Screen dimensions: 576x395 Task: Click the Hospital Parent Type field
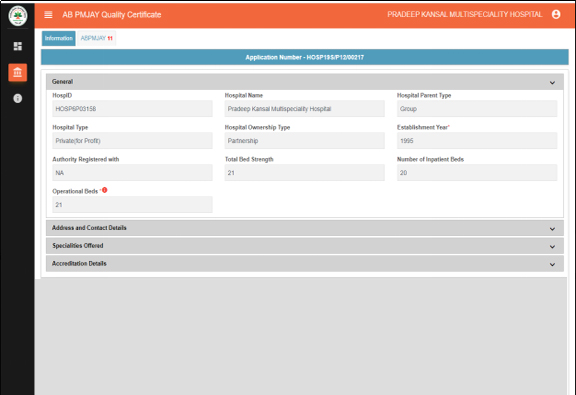477,109
